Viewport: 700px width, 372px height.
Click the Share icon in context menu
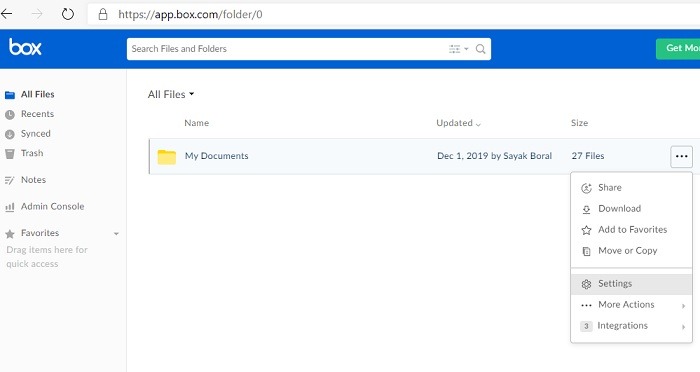click(586, 188)
